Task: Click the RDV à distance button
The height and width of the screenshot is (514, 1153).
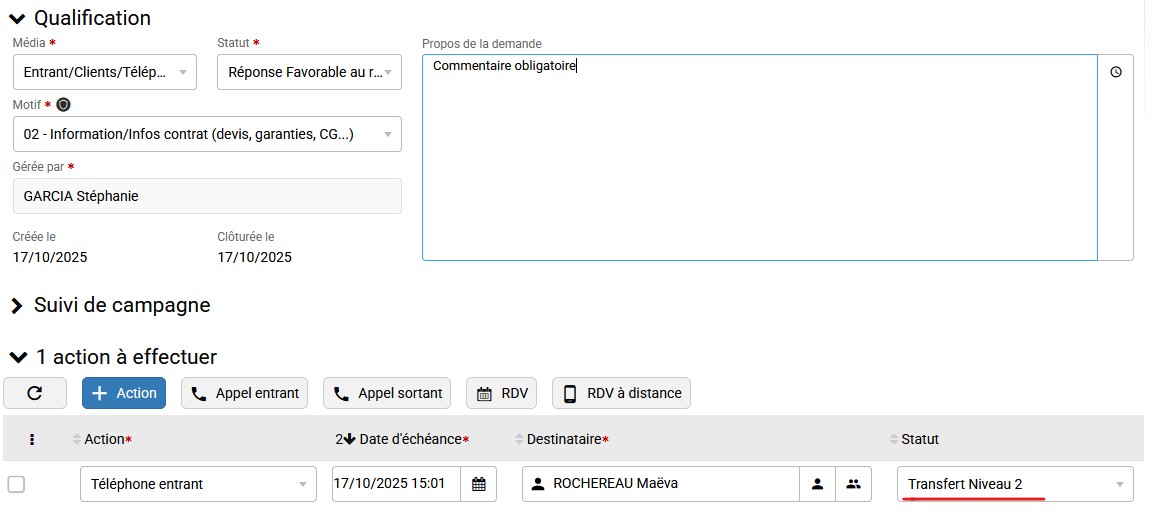Action: point(621,393)
